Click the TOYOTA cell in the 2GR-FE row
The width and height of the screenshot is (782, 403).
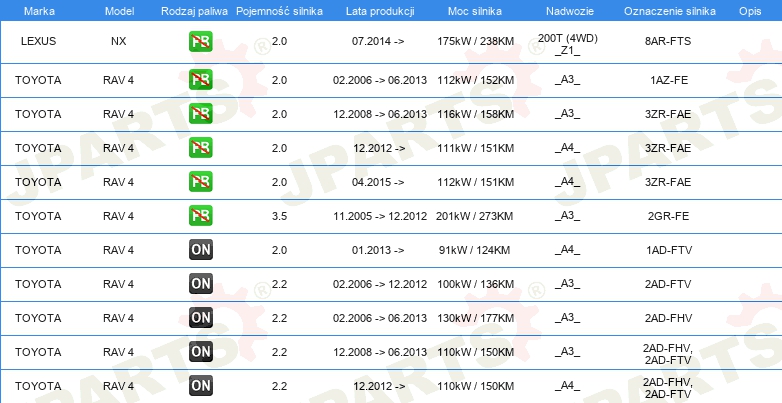point(38,216)
